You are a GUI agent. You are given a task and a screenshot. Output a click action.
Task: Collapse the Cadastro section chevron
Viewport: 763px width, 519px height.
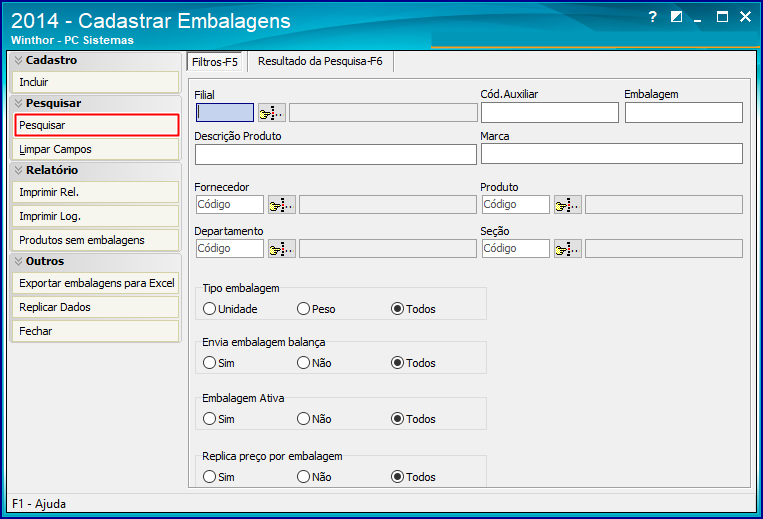[x=18, y=60]
